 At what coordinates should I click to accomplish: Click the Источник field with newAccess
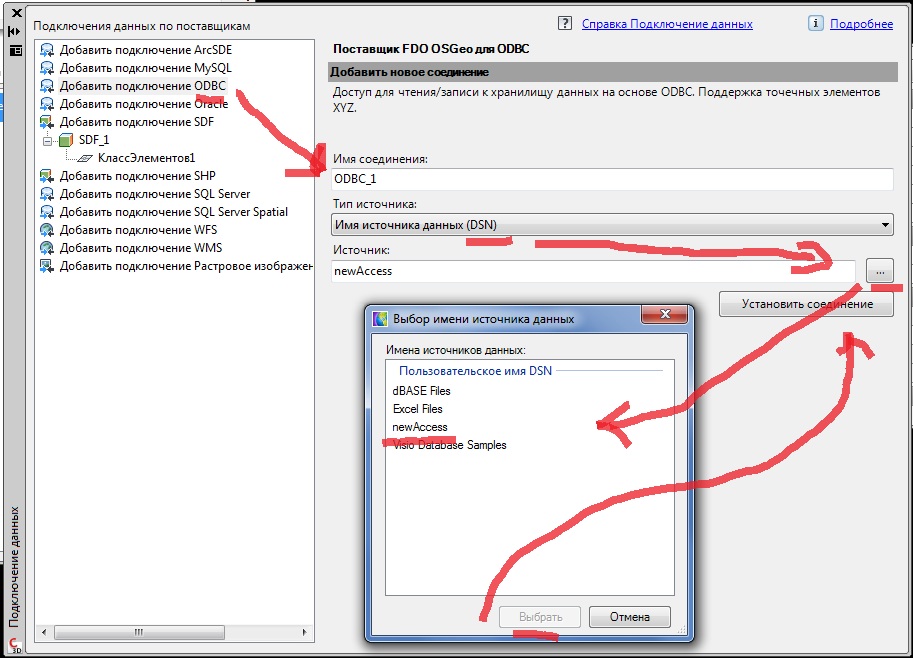click(593, 271)
